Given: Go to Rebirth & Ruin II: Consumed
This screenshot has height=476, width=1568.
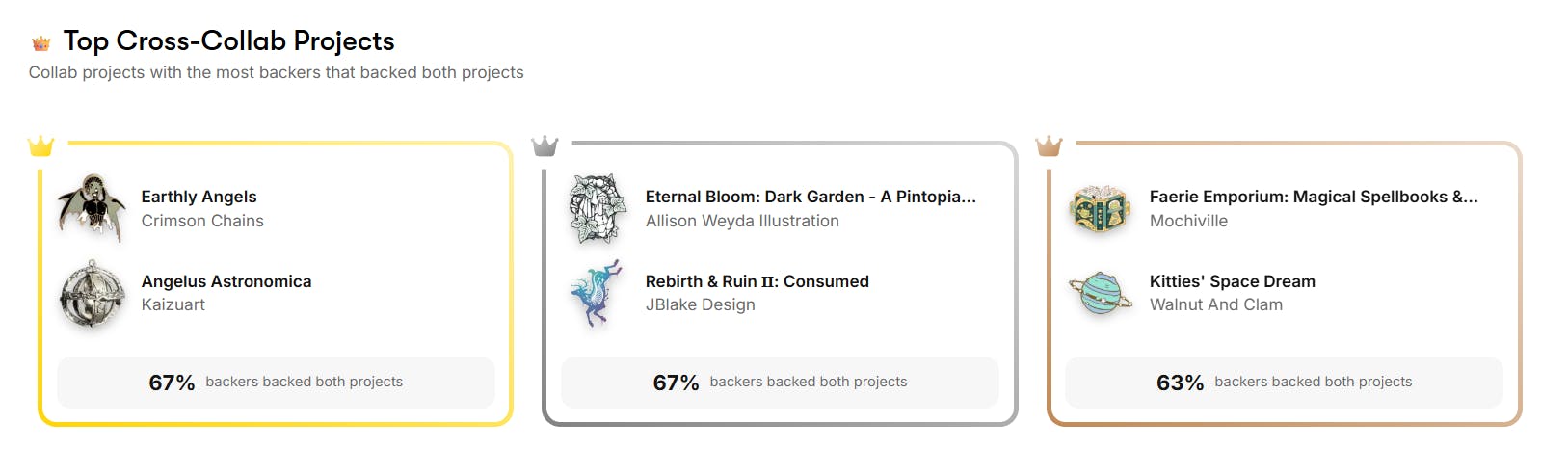Looking at the screenshot, I should pyautogui.click(x=757, y=281).
